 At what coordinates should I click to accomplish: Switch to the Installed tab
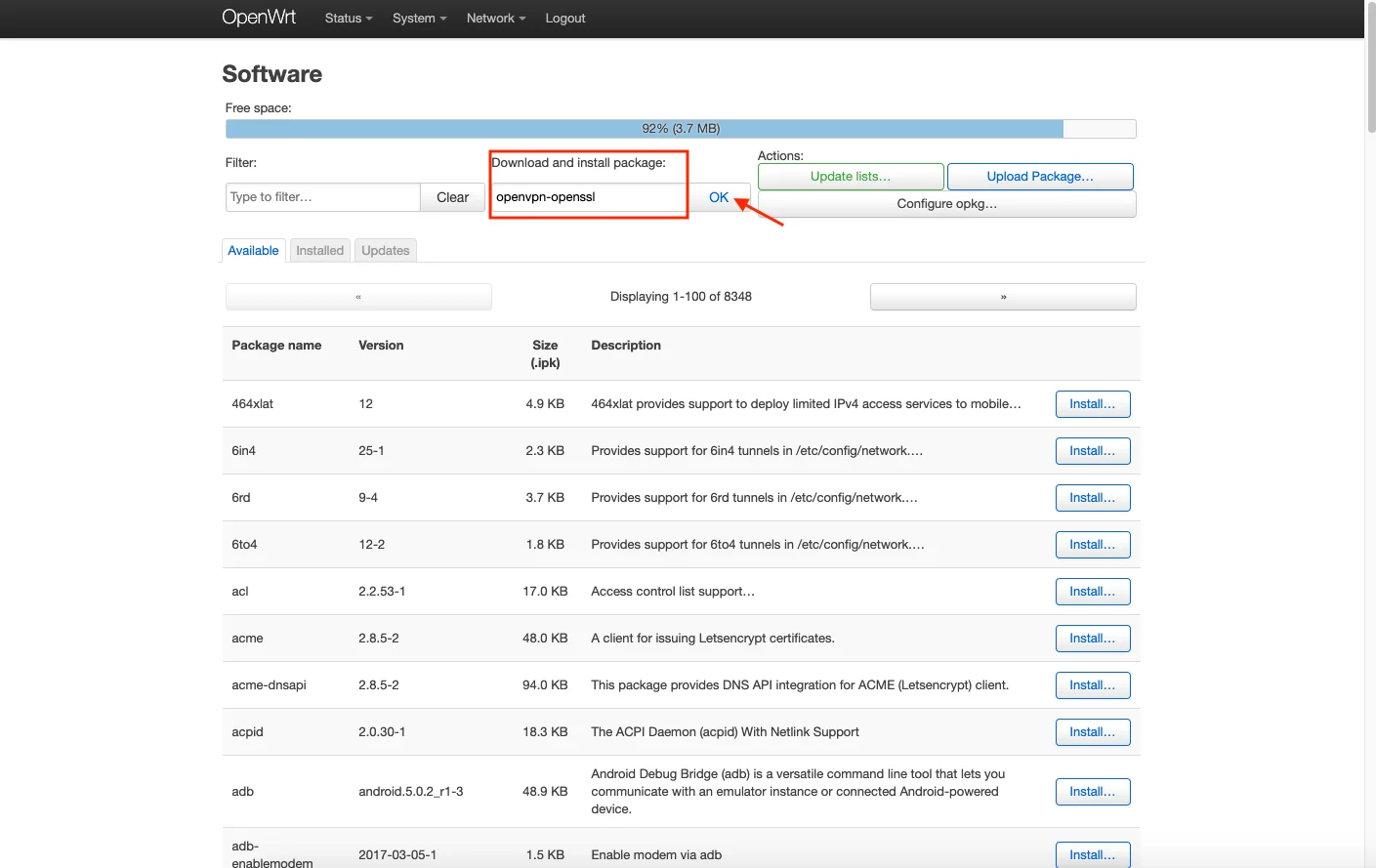(319, 251)
